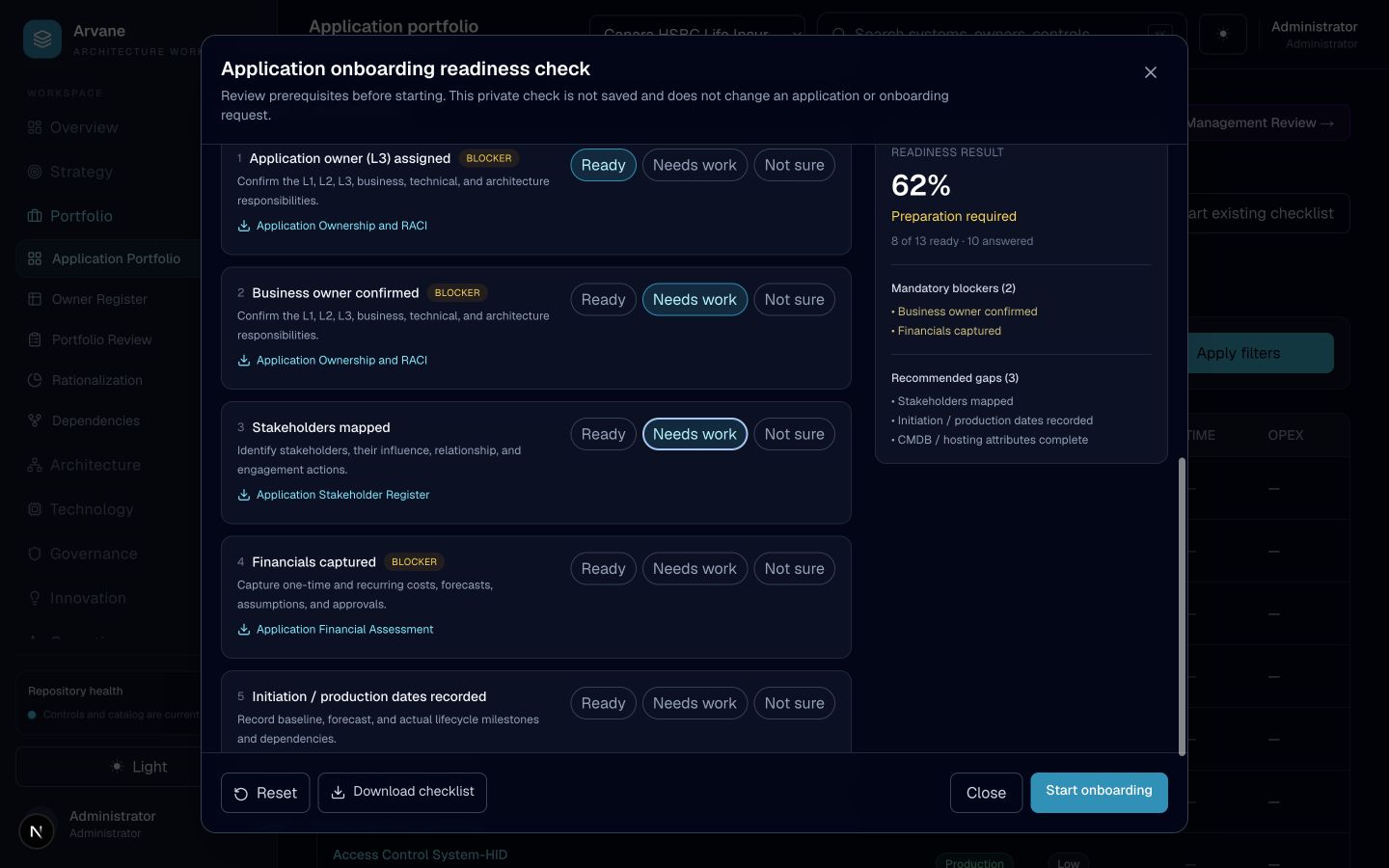Mark Initiation / production dates recorded as Ready
This screenshot has width=1389, height=868.
click(x=603, y=703)
